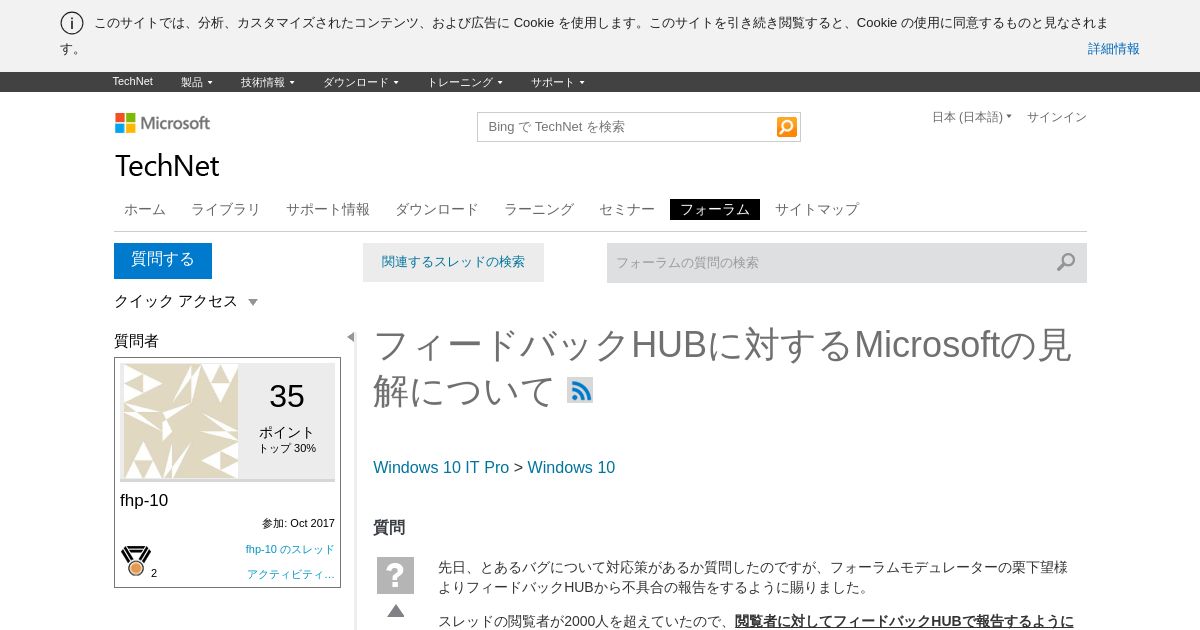Go to the ライブラリ tab
The height and width of the screenshot is (630, 1200).
pyautogui.click(x=226, y=209)
